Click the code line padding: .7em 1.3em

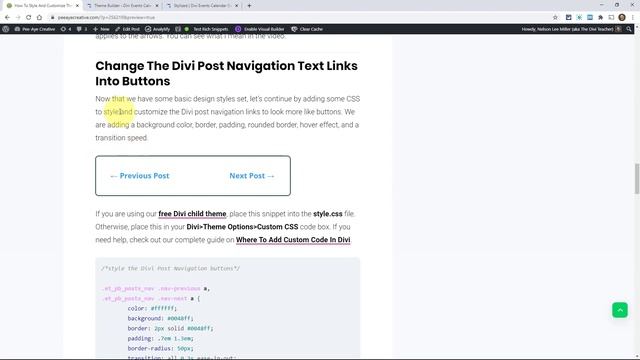coord(160,338)
